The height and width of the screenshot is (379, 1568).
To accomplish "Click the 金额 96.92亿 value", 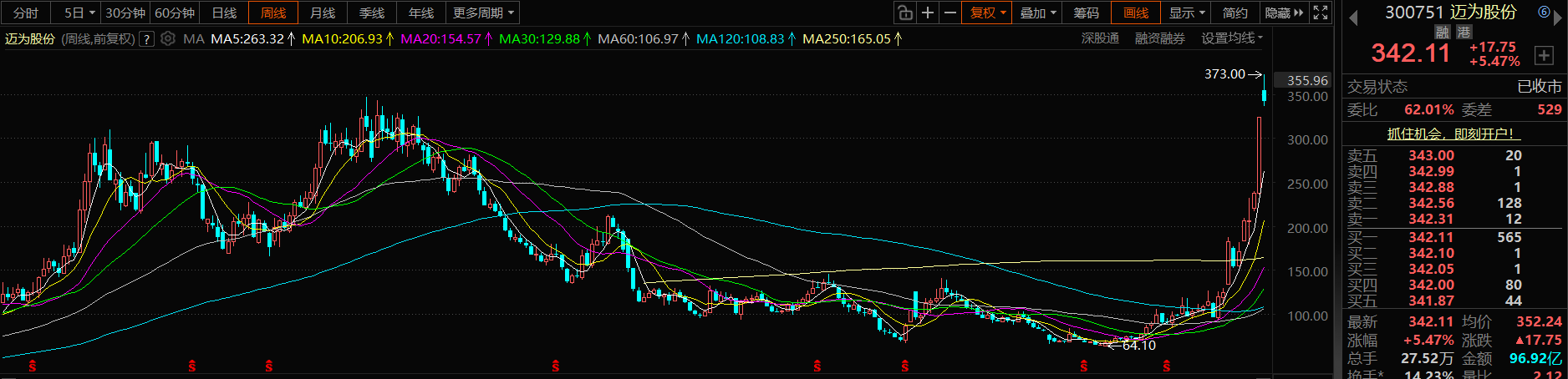I will (x=1535, y=358).
